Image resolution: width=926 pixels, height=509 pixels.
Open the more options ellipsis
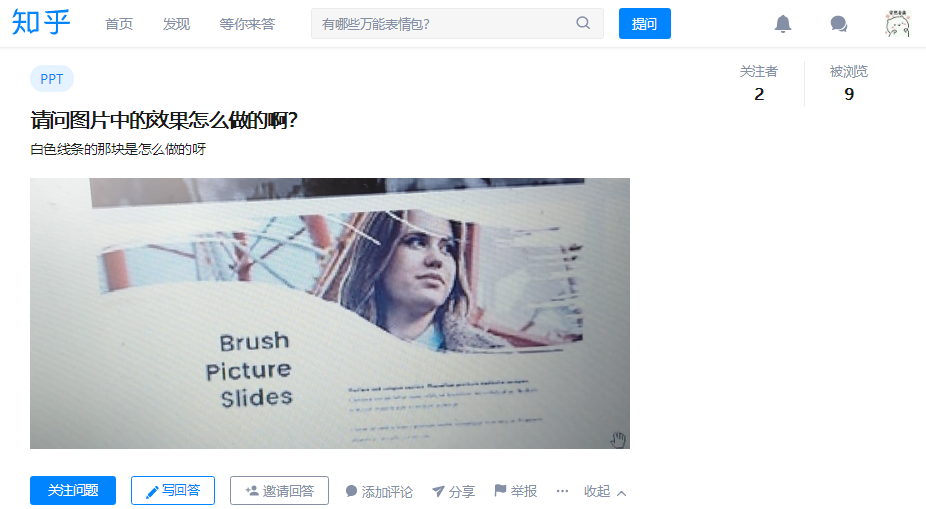coord(562,491)
